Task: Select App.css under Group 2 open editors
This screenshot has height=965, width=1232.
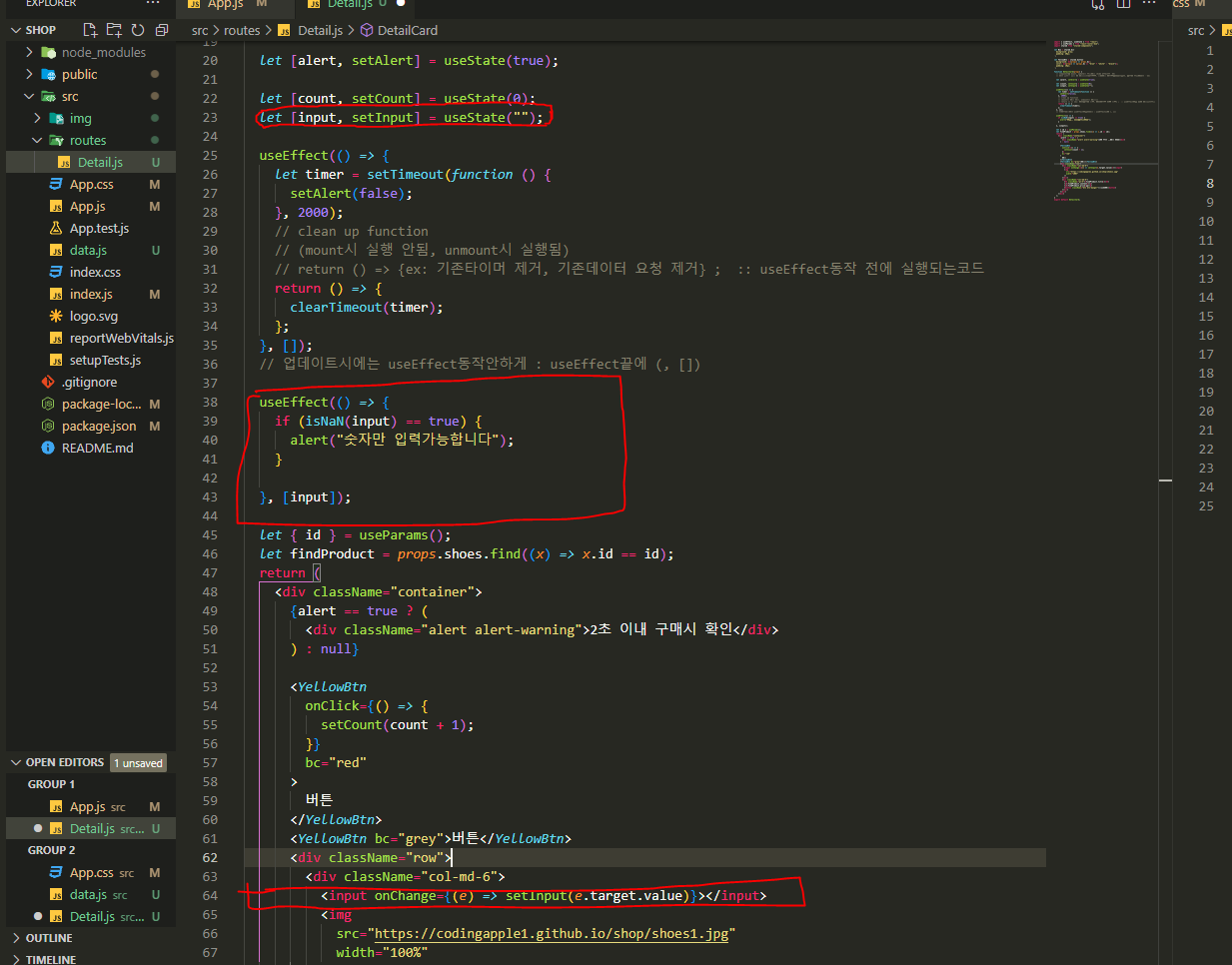Action: point(91,872)
